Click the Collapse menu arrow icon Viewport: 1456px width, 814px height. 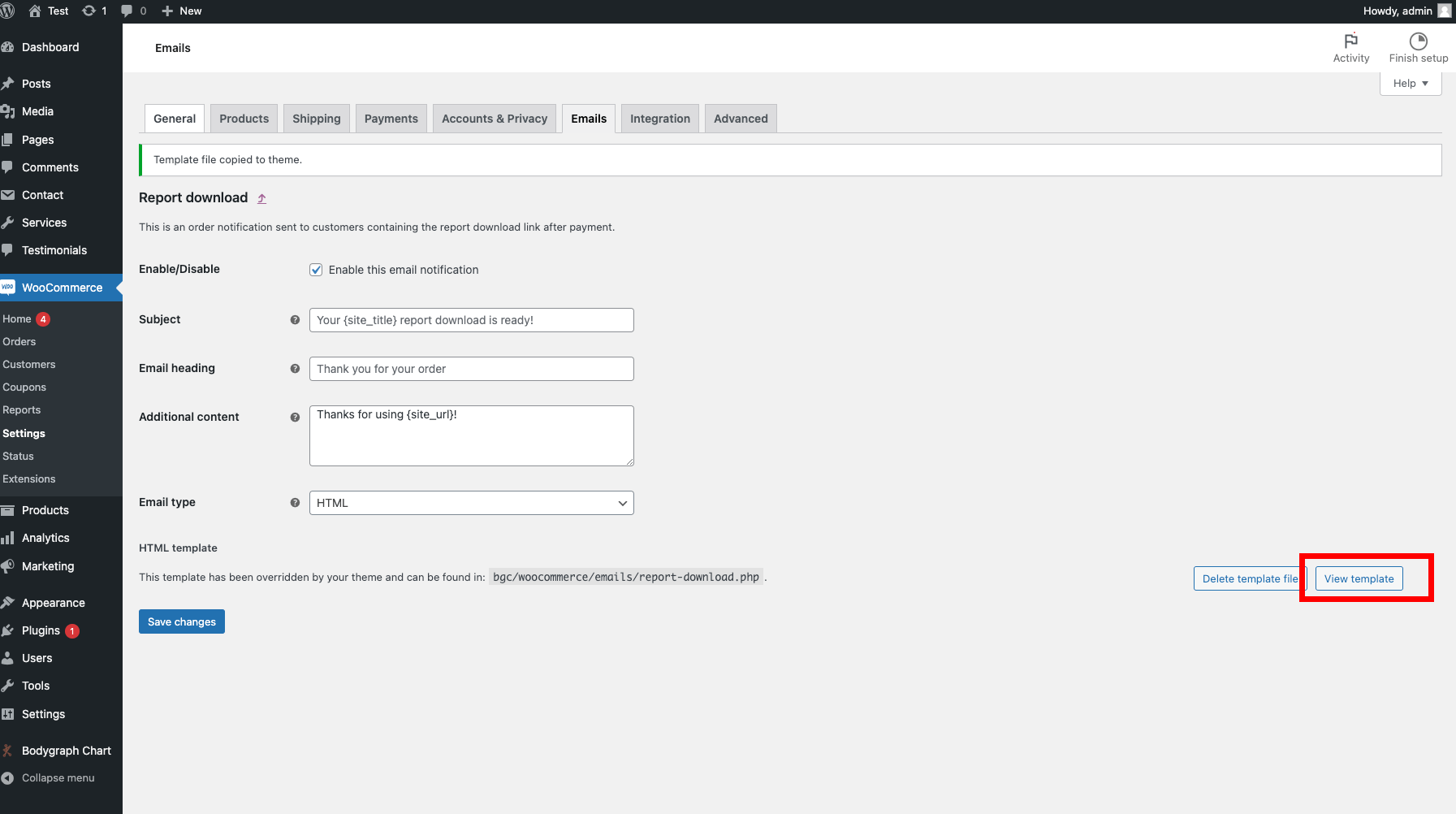(7, 778)
